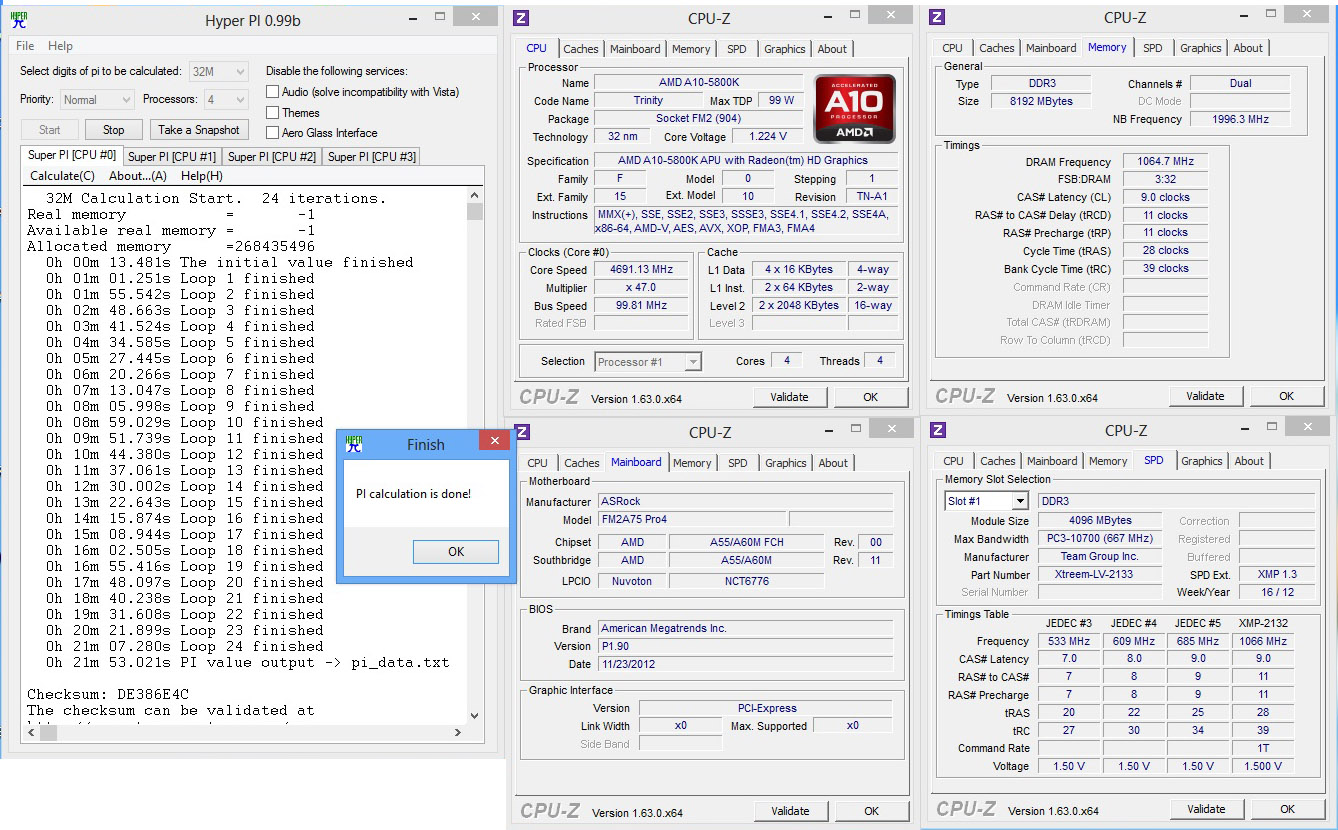Screen dimensions: 1338x830
Task: Click the Finish dialog's pi icon
Action: pyautogui.click(x=354, y=444)
